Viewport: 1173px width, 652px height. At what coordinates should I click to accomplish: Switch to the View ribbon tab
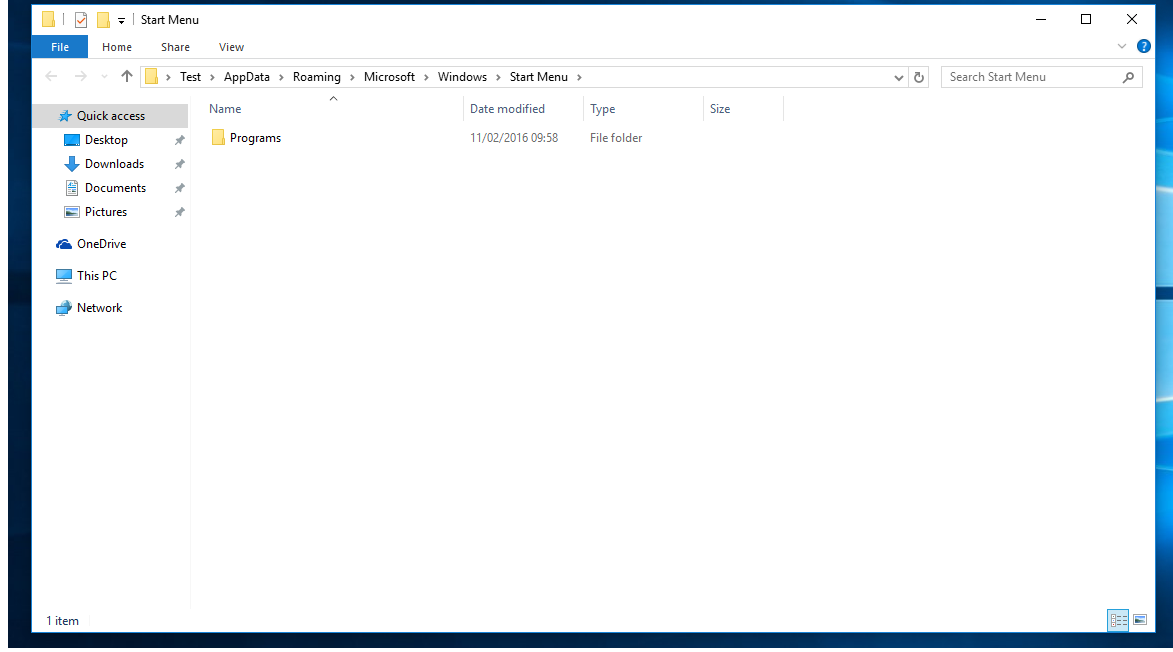coord(231,47)
